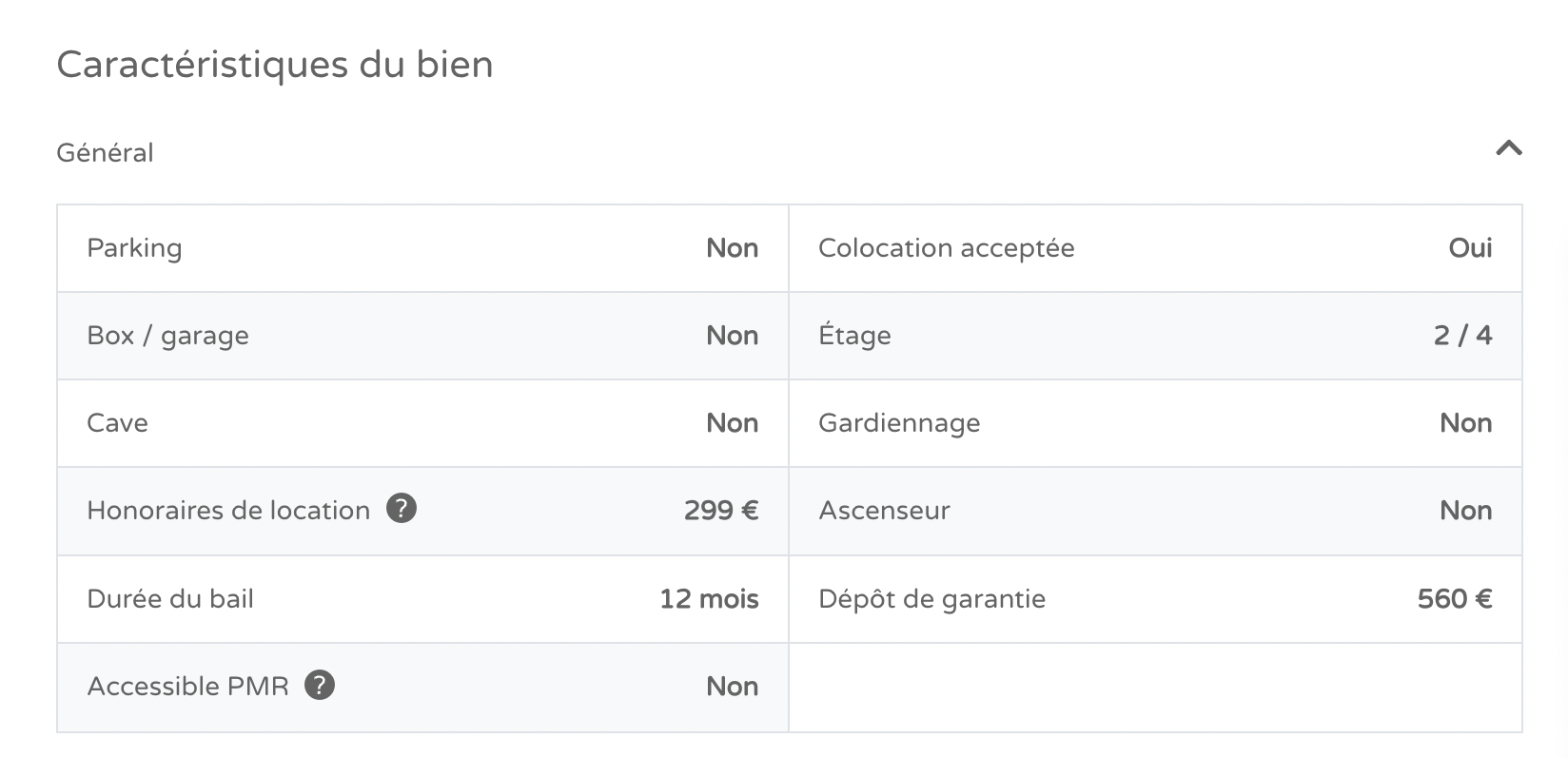This screenshot has width=1568, height=757.
Task: Click the Dépôt de garantie label
Action: [931, 599]
